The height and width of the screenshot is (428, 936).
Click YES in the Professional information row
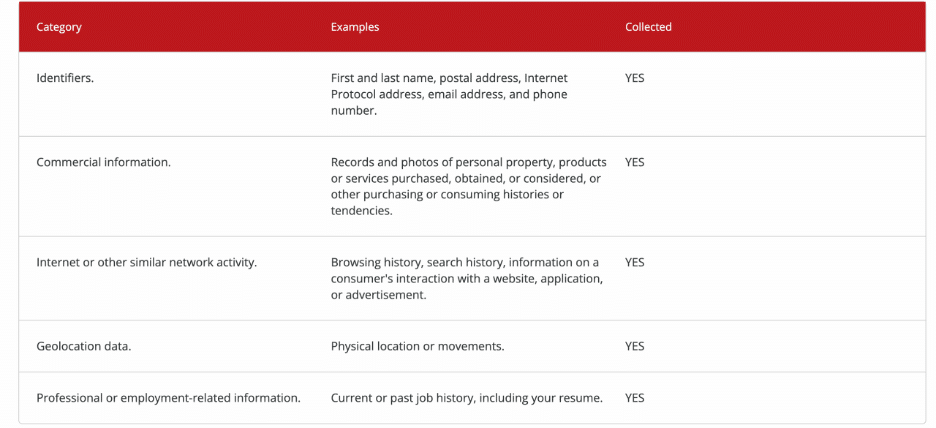click(x=635, y=398)
